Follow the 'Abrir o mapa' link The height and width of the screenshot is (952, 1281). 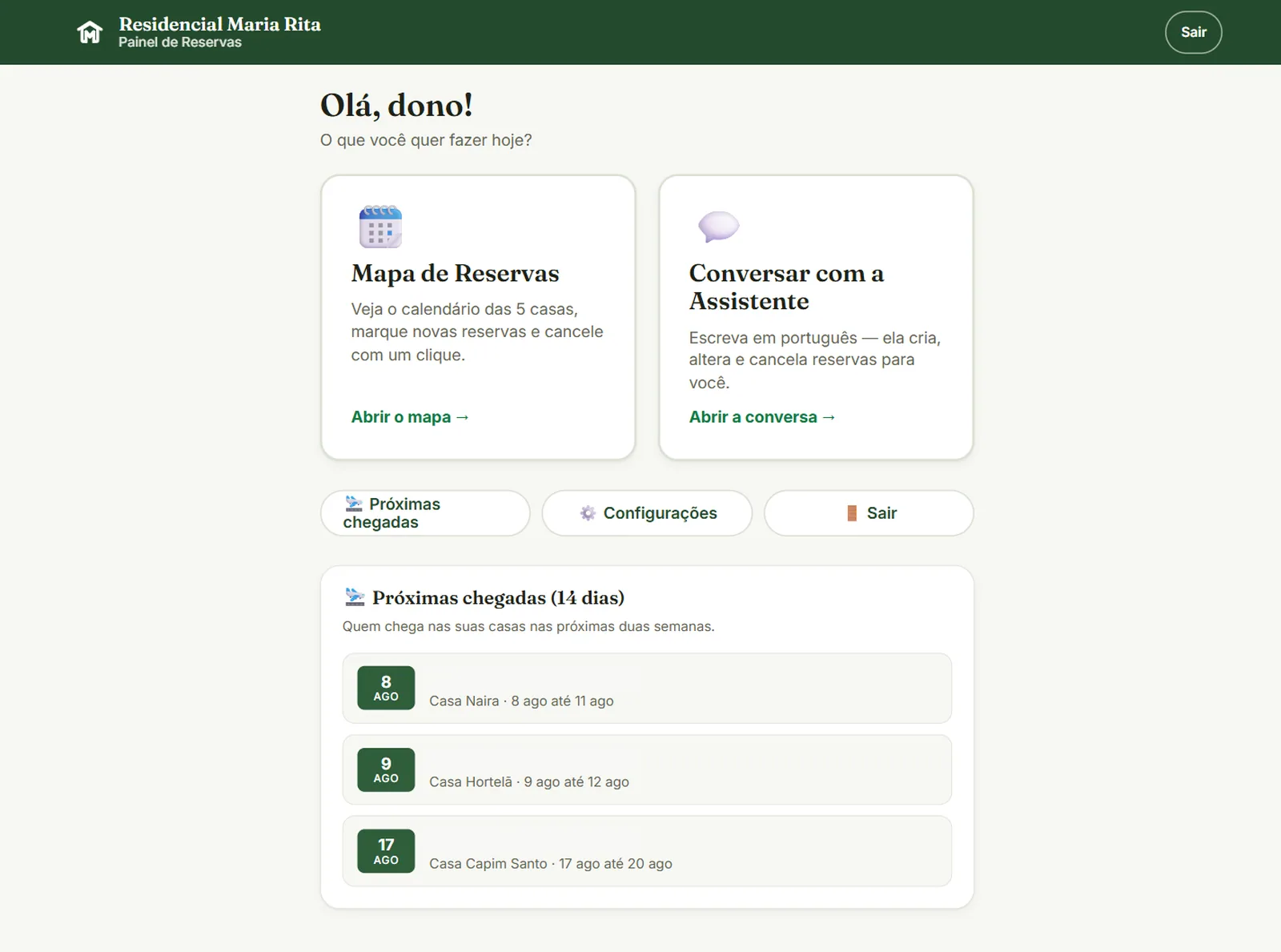pos(410,417)
